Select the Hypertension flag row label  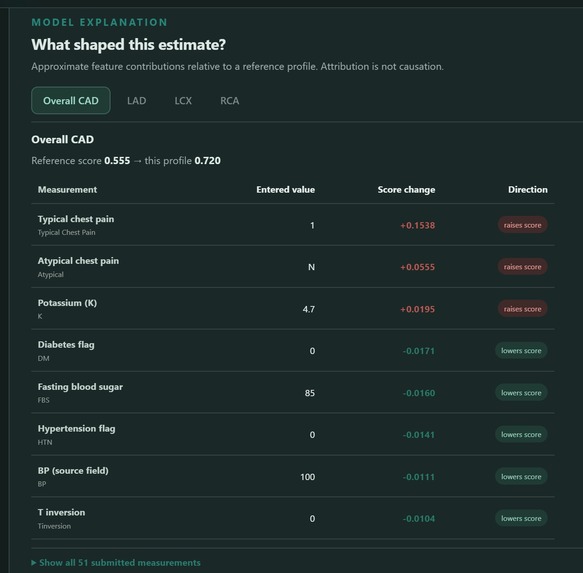click(76, 429)
